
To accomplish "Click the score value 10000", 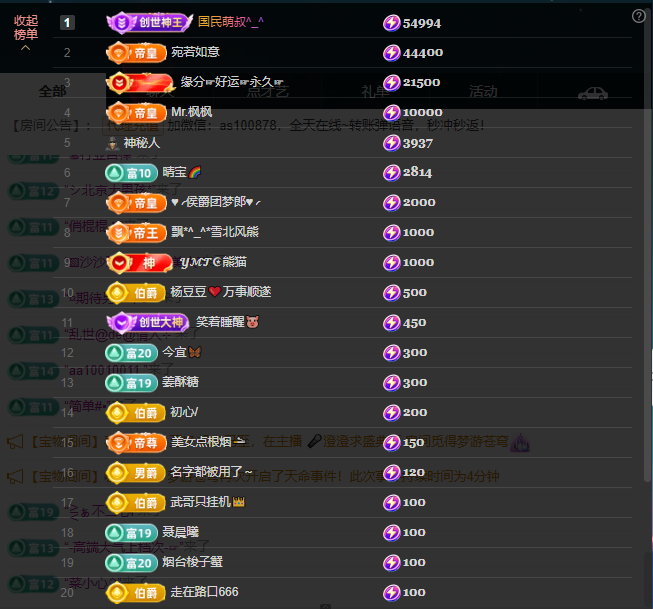I will [x=422, y=112].
